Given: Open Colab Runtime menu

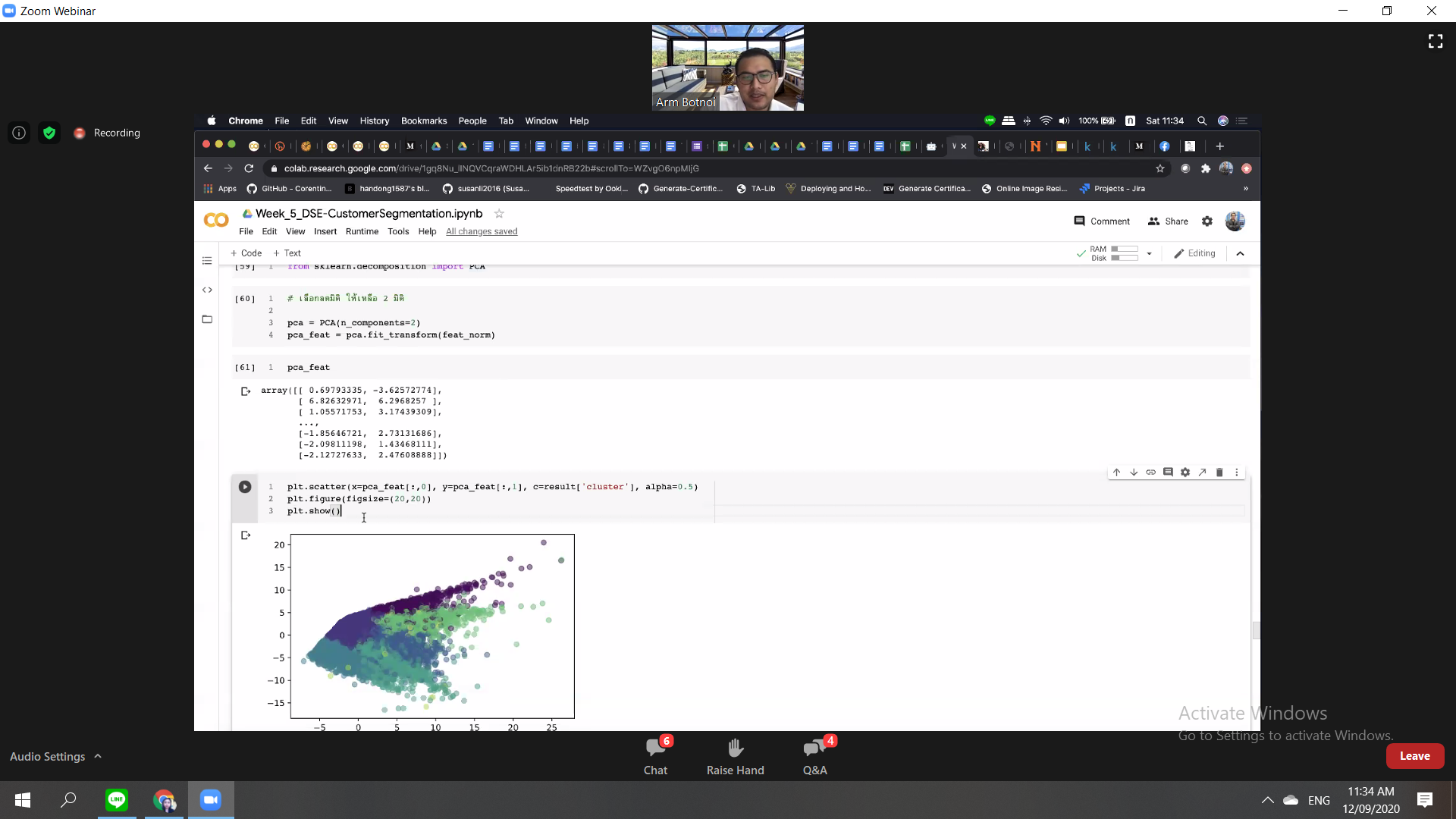Looking at the screenshot, I should tap(362, 232).
